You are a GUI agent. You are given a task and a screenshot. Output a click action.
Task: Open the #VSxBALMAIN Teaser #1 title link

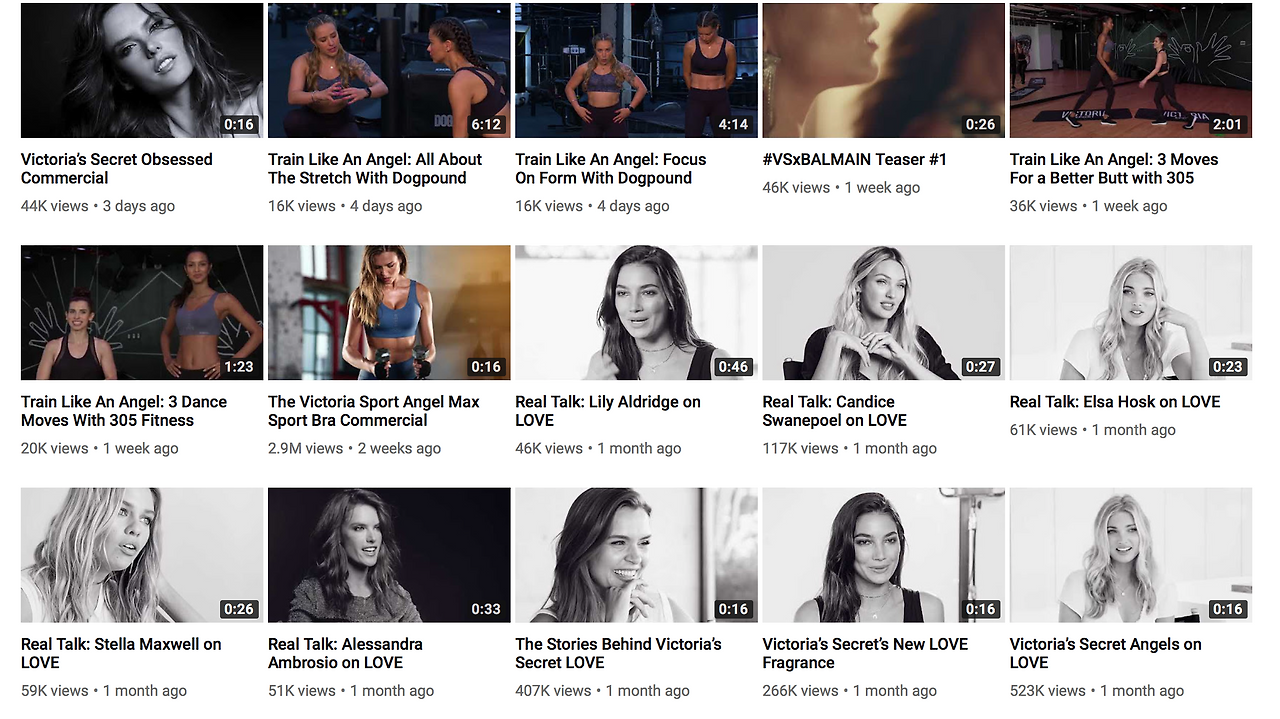[854, 159]
